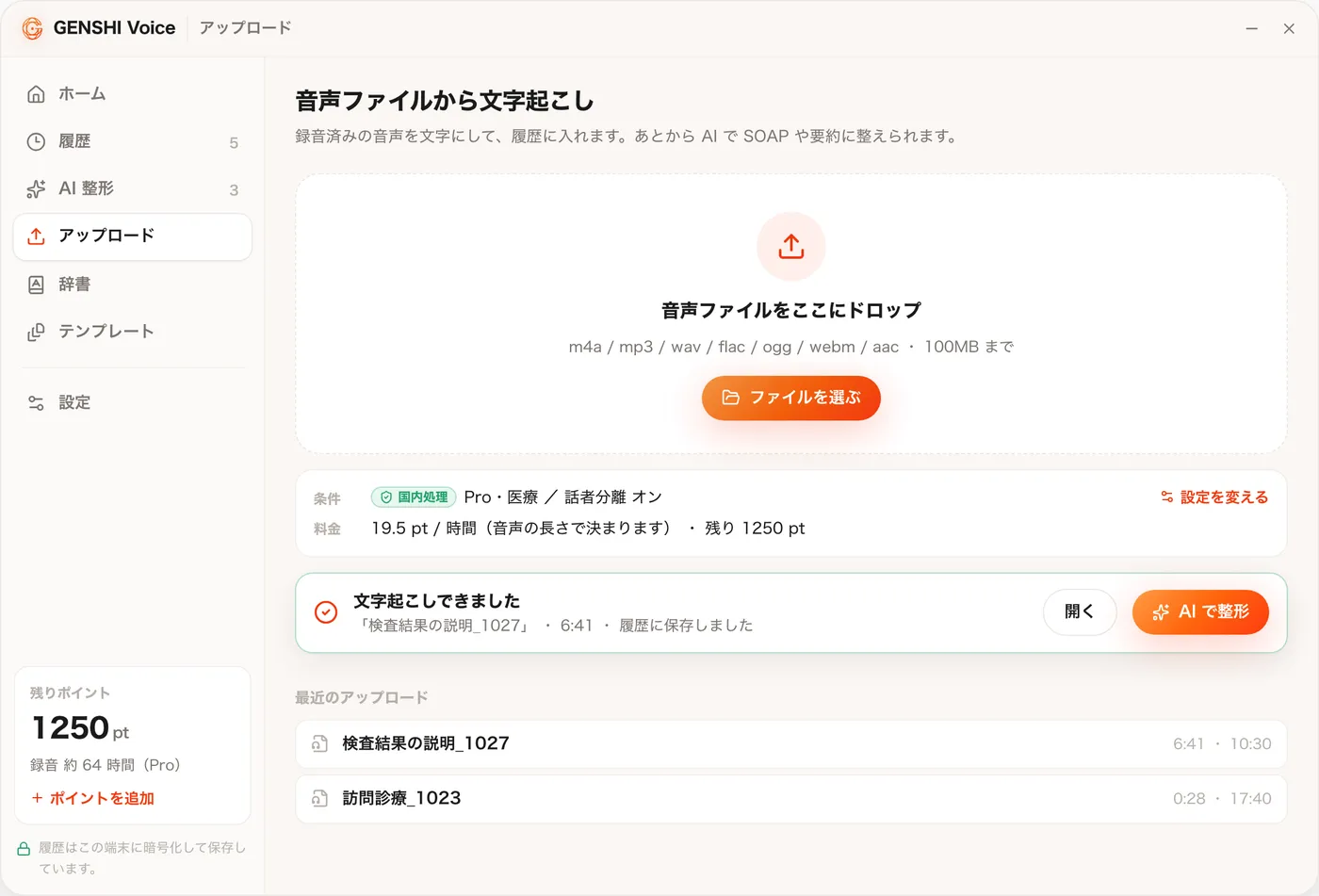Click the green shield 国内処理 badge

point(414,497)
